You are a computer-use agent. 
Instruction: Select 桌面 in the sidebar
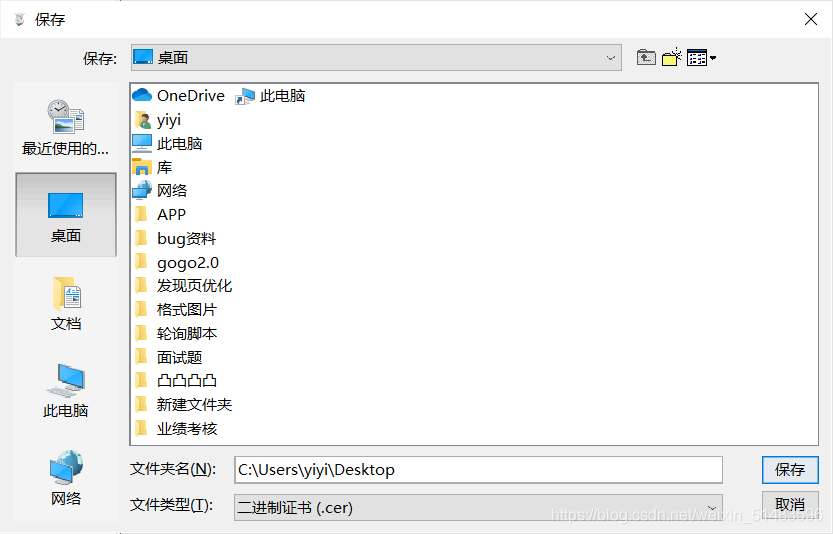click(66, 215)
